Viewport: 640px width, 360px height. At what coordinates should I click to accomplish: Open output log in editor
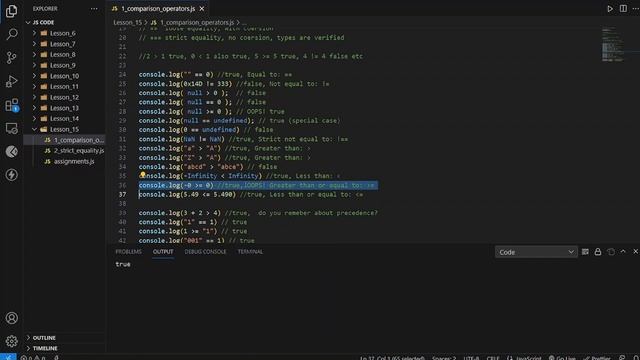(611, 252)
